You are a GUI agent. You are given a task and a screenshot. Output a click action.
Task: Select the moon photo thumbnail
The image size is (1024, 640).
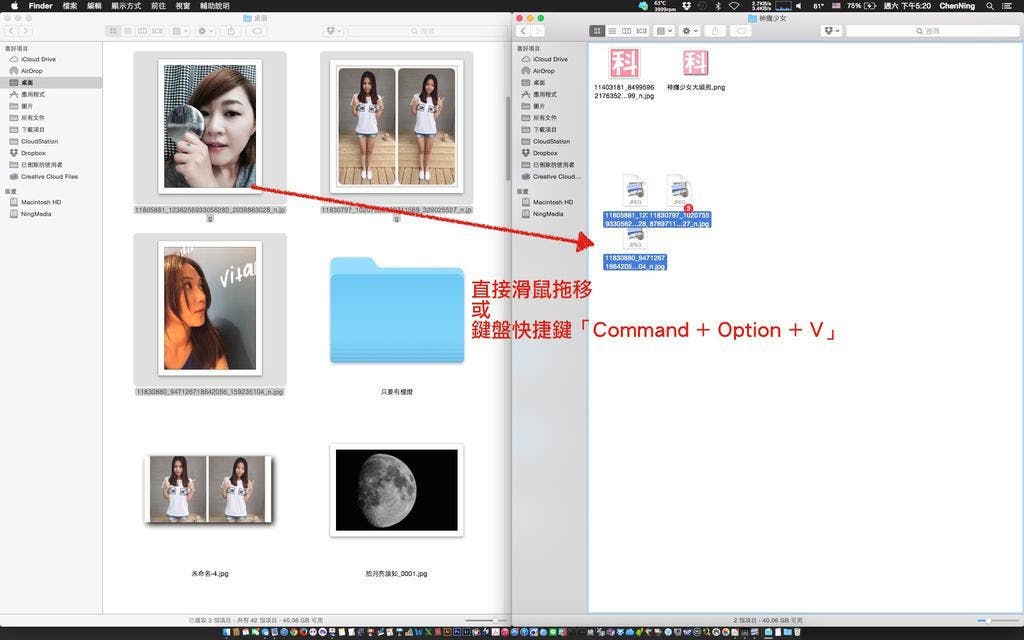[396, 490]
